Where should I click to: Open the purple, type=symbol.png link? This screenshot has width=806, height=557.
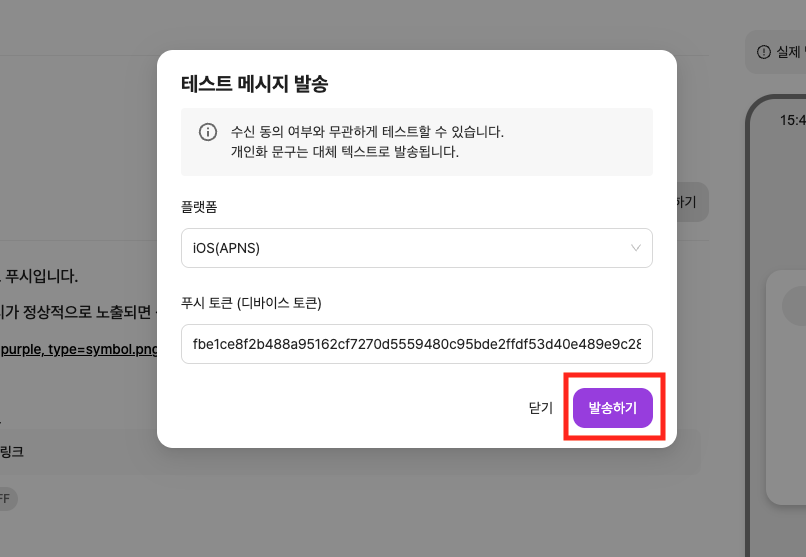point(80,349)
